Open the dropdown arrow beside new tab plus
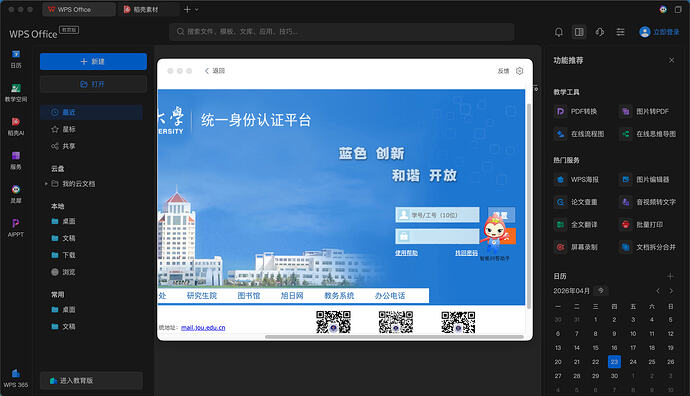Image resolution: width=690 pixels, height=396 pixels. pyautogui.click(x=197, y=9)
